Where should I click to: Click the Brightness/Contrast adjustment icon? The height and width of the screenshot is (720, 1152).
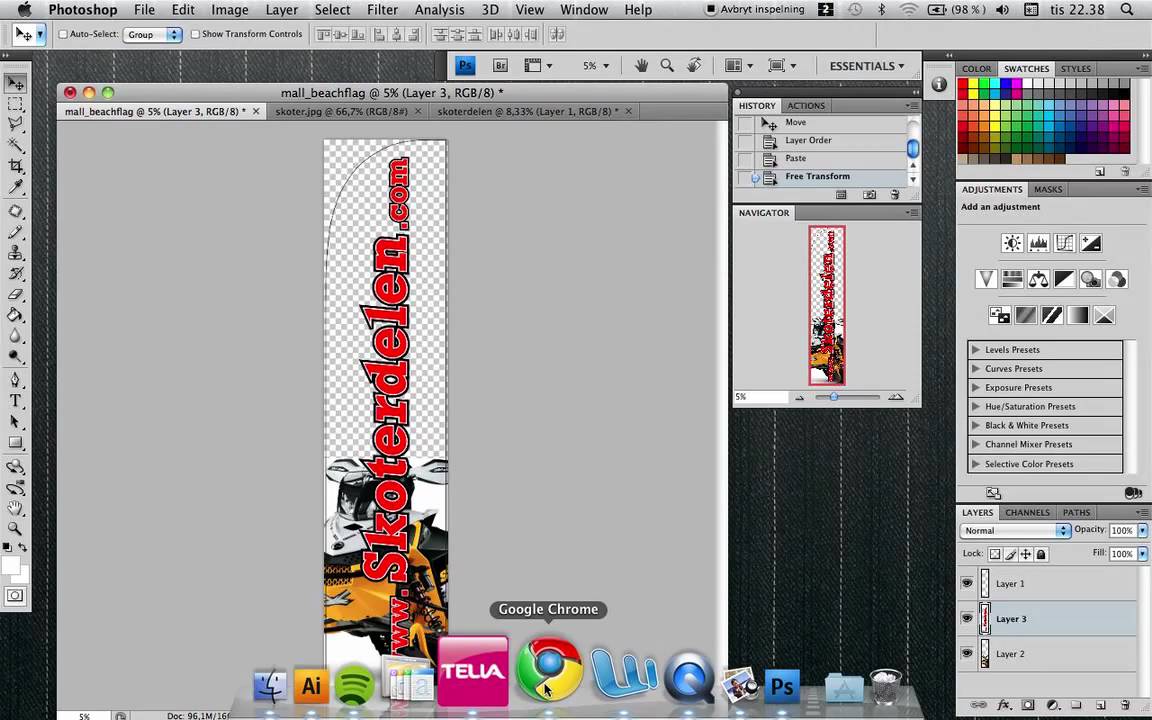(1012, 243)
